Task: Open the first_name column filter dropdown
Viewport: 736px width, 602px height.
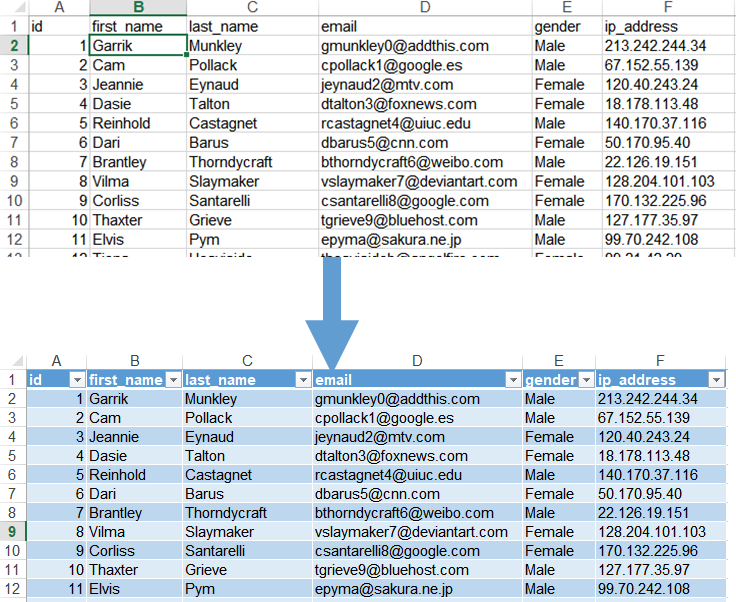Action: tap(174, 380)
